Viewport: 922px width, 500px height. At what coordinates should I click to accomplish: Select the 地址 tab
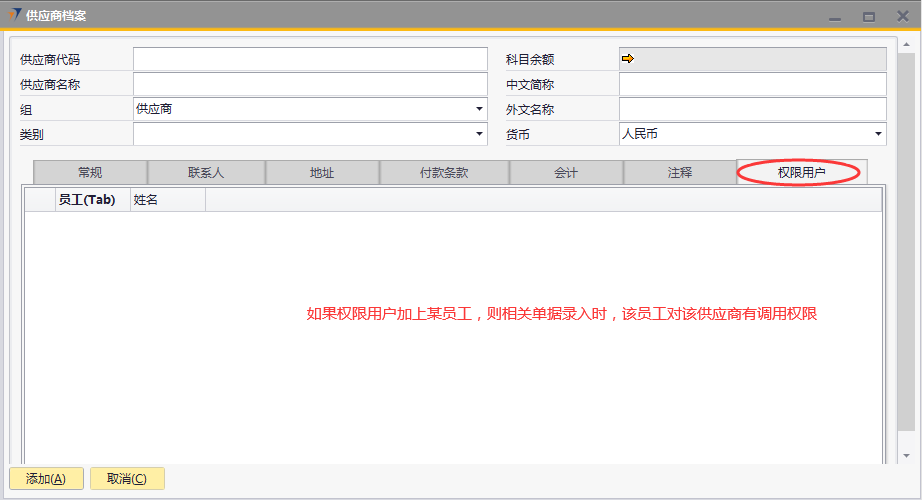pos(322,173)
